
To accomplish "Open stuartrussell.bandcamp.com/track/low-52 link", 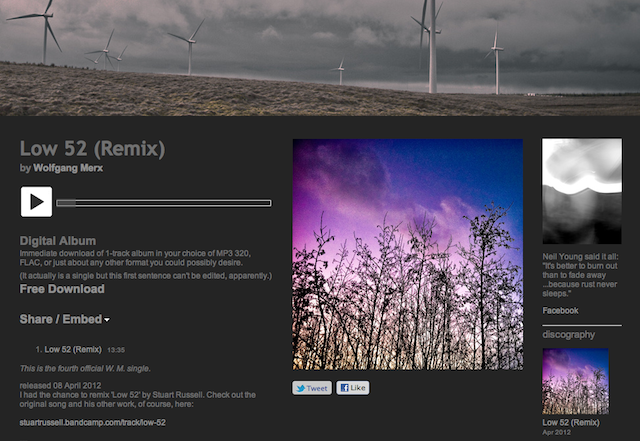I will 93,422.
